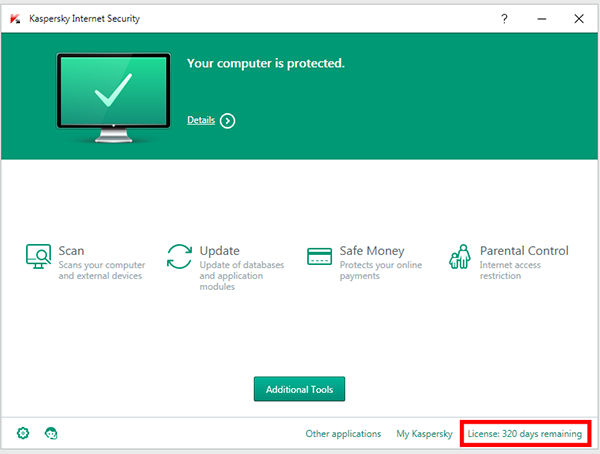Select the Update heading text
Image resolution: width=600 pixels, height=454 pixels.
219,251
